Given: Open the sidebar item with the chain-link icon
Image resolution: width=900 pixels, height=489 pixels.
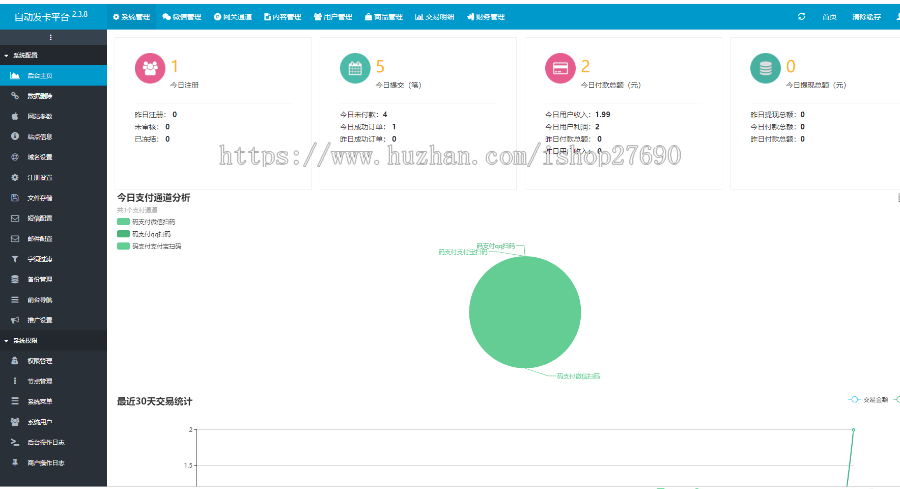Looking at the screenshot, I should (x=53, y=96).
